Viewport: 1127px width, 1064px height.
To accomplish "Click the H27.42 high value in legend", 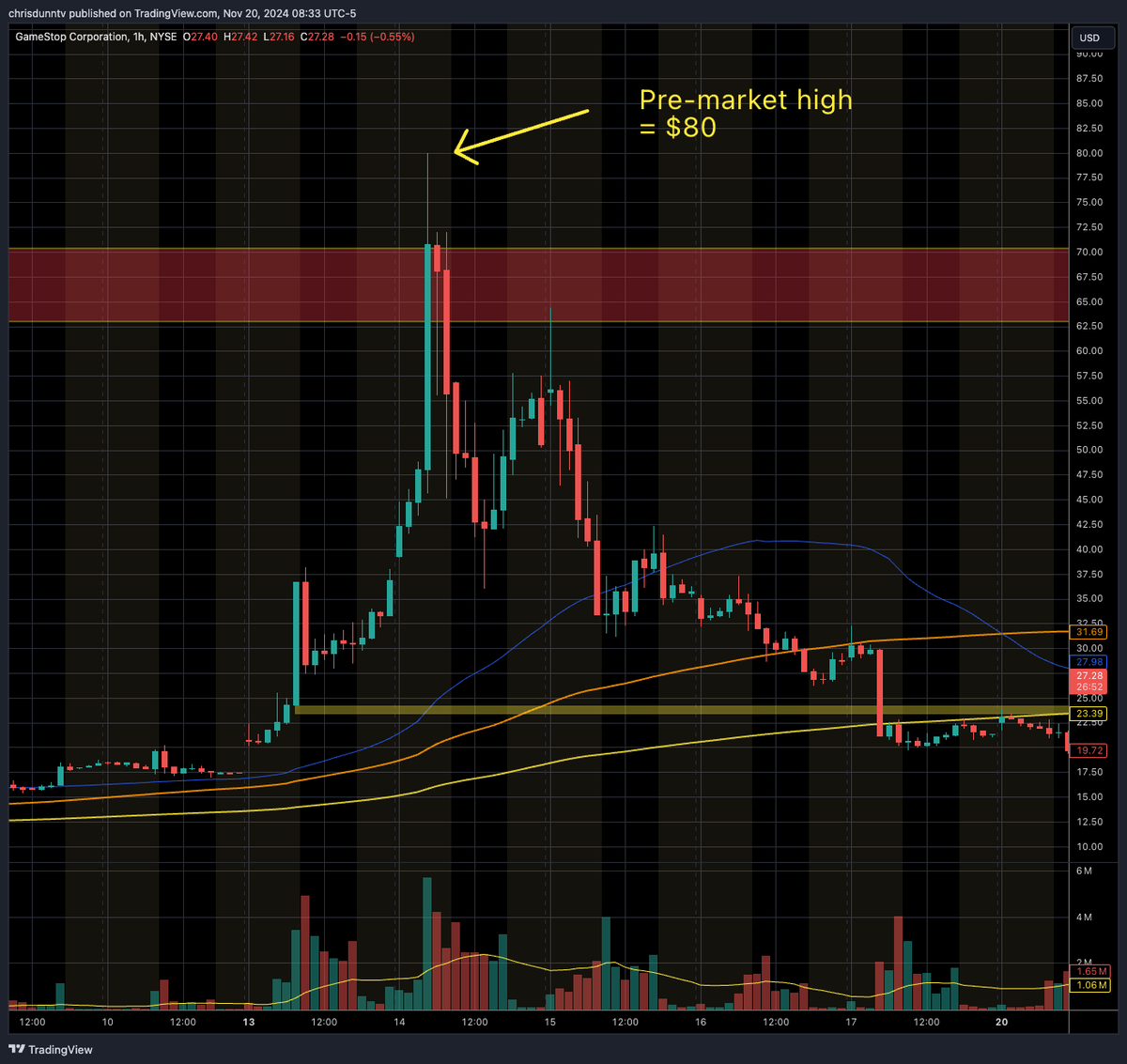I will click(x=241, y=37).
